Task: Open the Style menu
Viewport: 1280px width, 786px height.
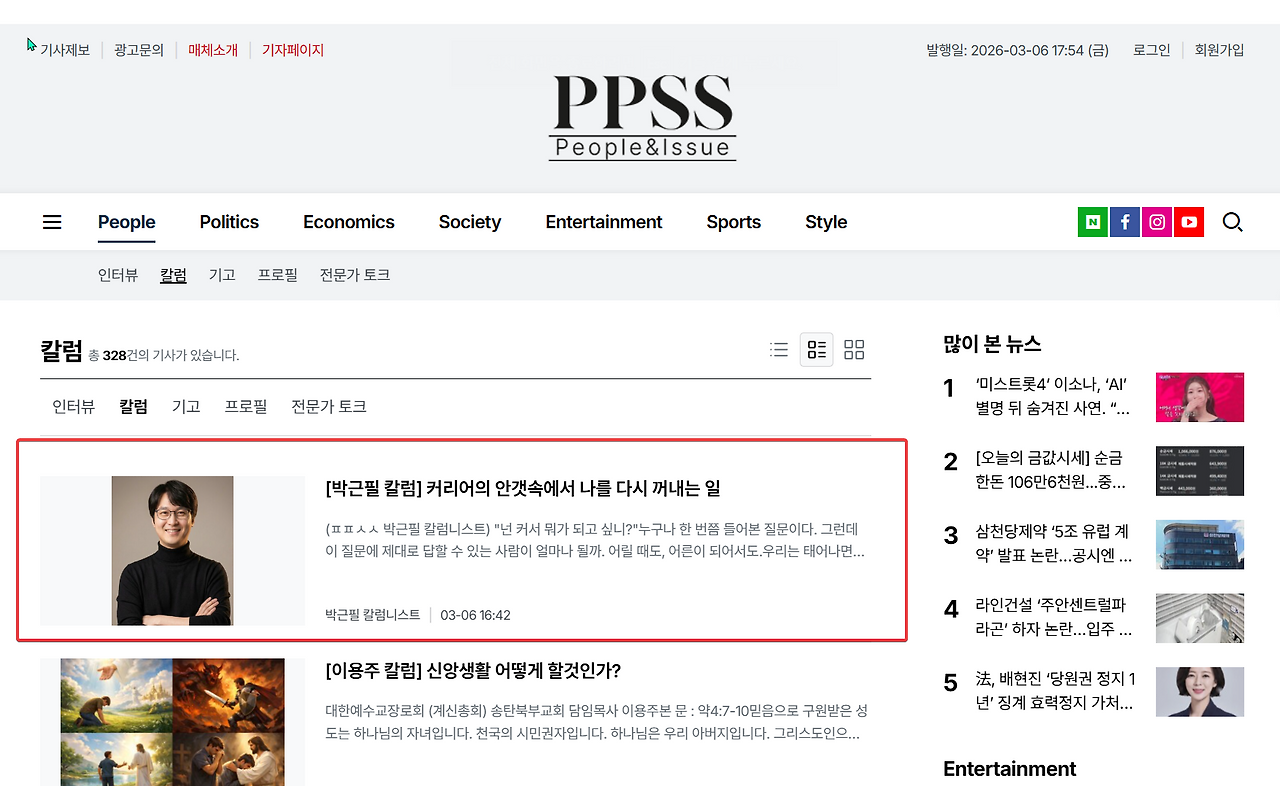Action: (x=826, y=222)
